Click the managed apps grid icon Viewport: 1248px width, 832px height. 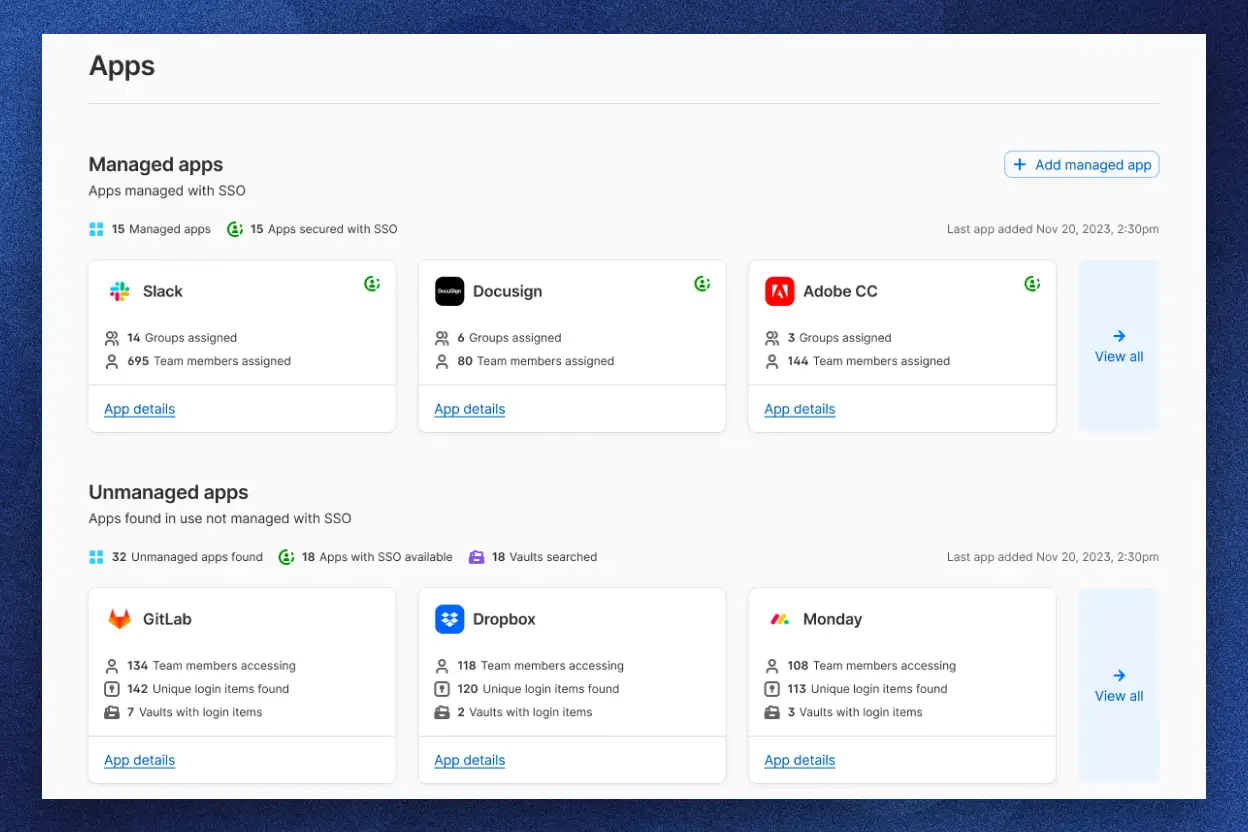[x=96, y=229]
